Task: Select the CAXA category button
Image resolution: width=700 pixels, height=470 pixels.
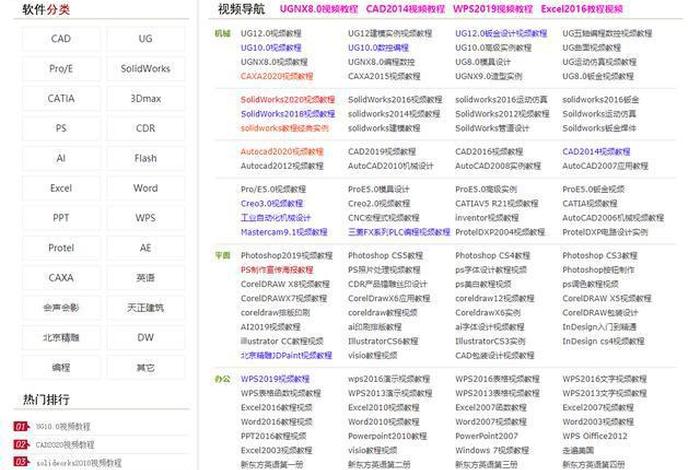Action: pos(61,278)
